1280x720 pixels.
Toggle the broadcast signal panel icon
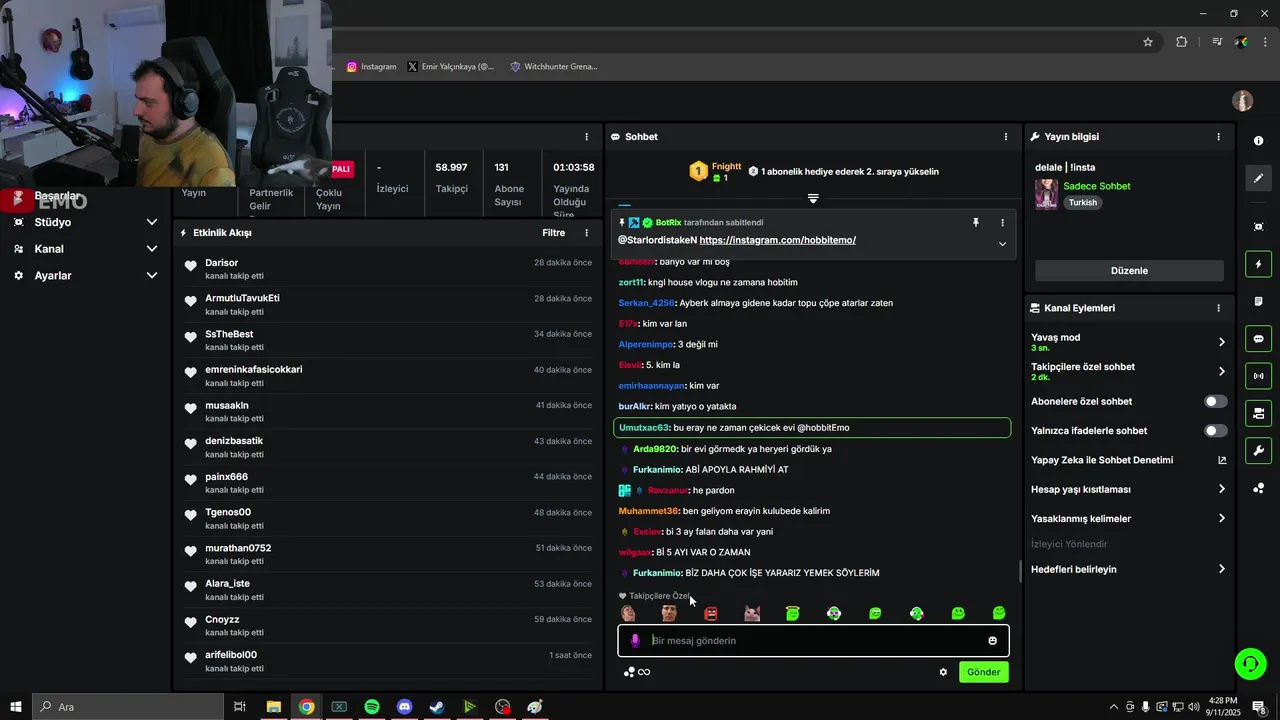(1258, 376)
